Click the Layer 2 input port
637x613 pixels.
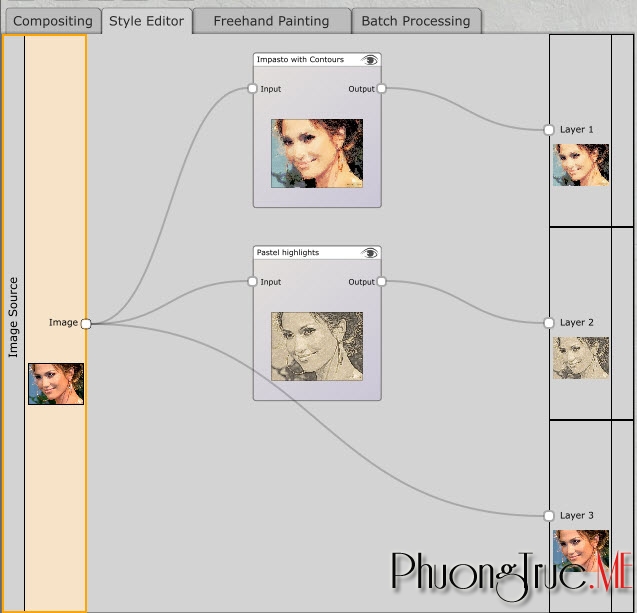click(549, 323)
